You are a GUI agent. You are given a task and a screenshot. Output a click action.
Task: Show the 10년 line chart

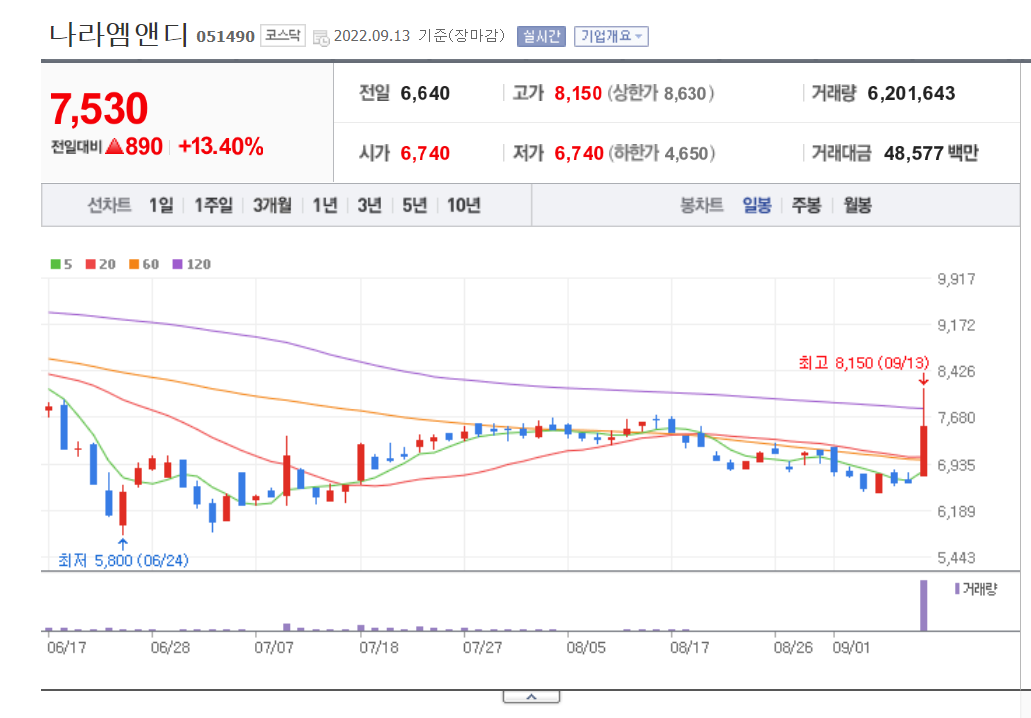click(464, 205)
